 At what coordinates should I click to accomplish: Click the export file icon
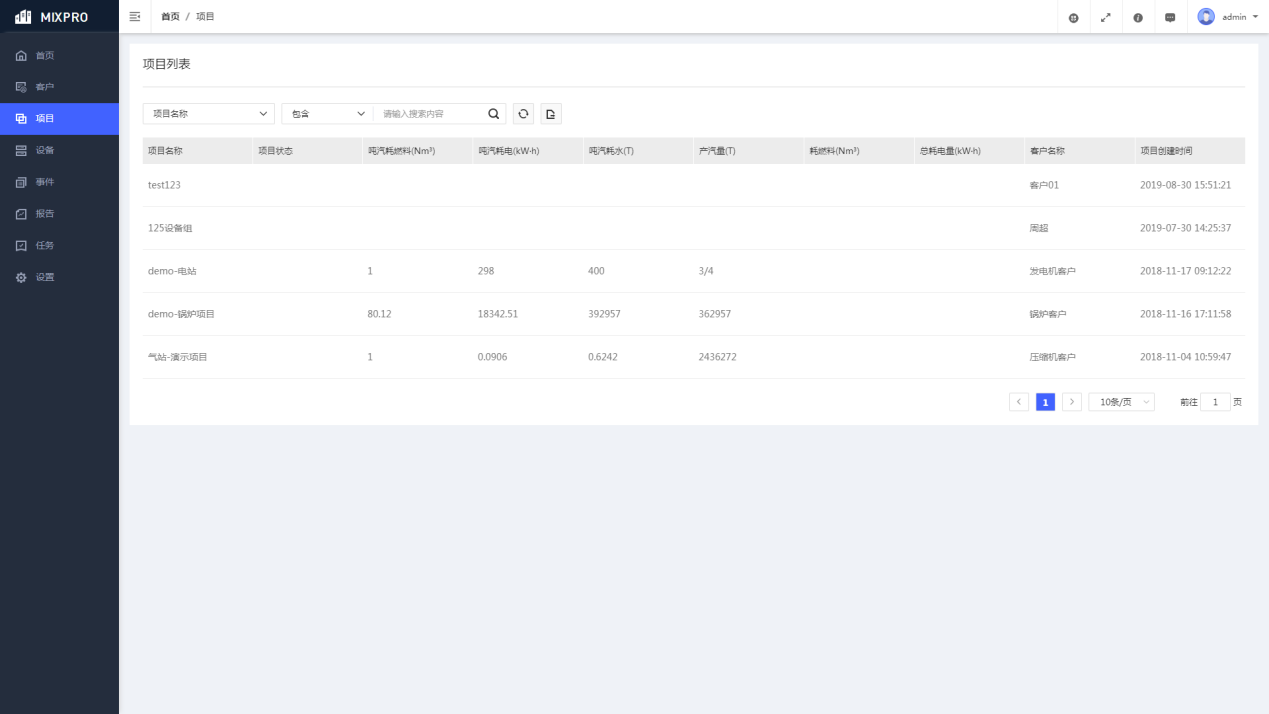[x=551, y=114]
